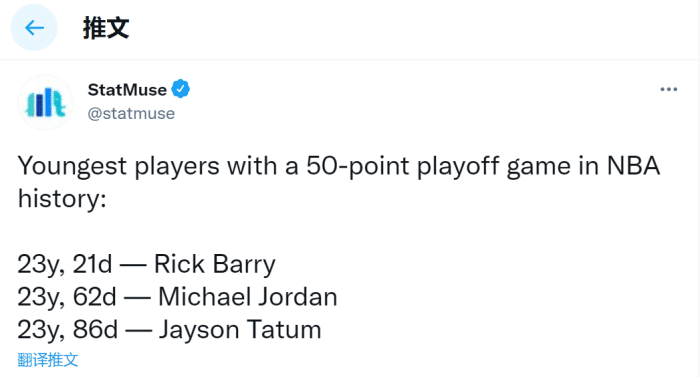Viewport: 700px width, 377px height.
Task: Click the word "Youngest" starting the tweet
Action: click(x=72, y=167)
